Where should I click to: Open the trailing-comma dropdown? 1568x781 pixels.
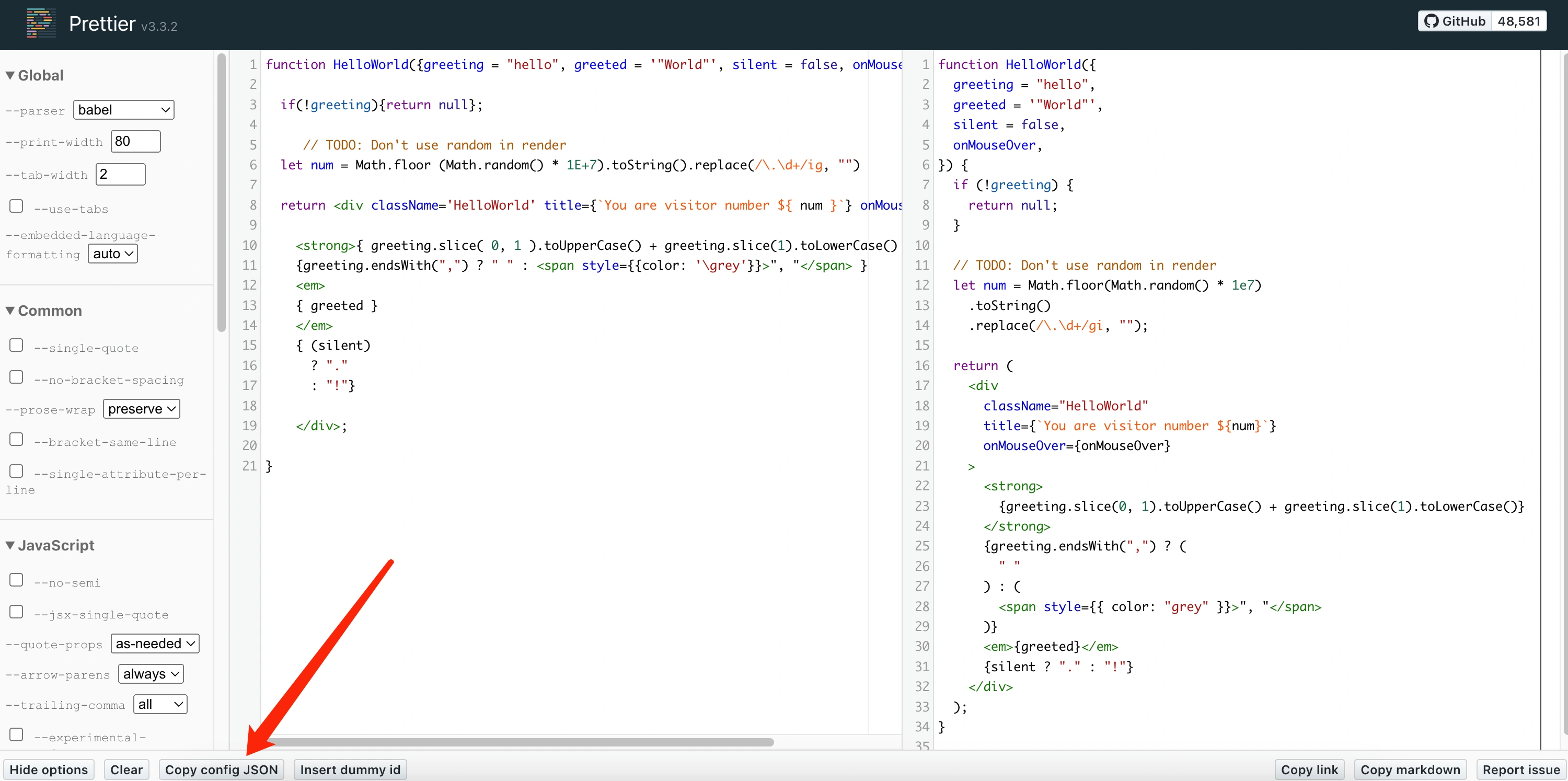[160, 704]
